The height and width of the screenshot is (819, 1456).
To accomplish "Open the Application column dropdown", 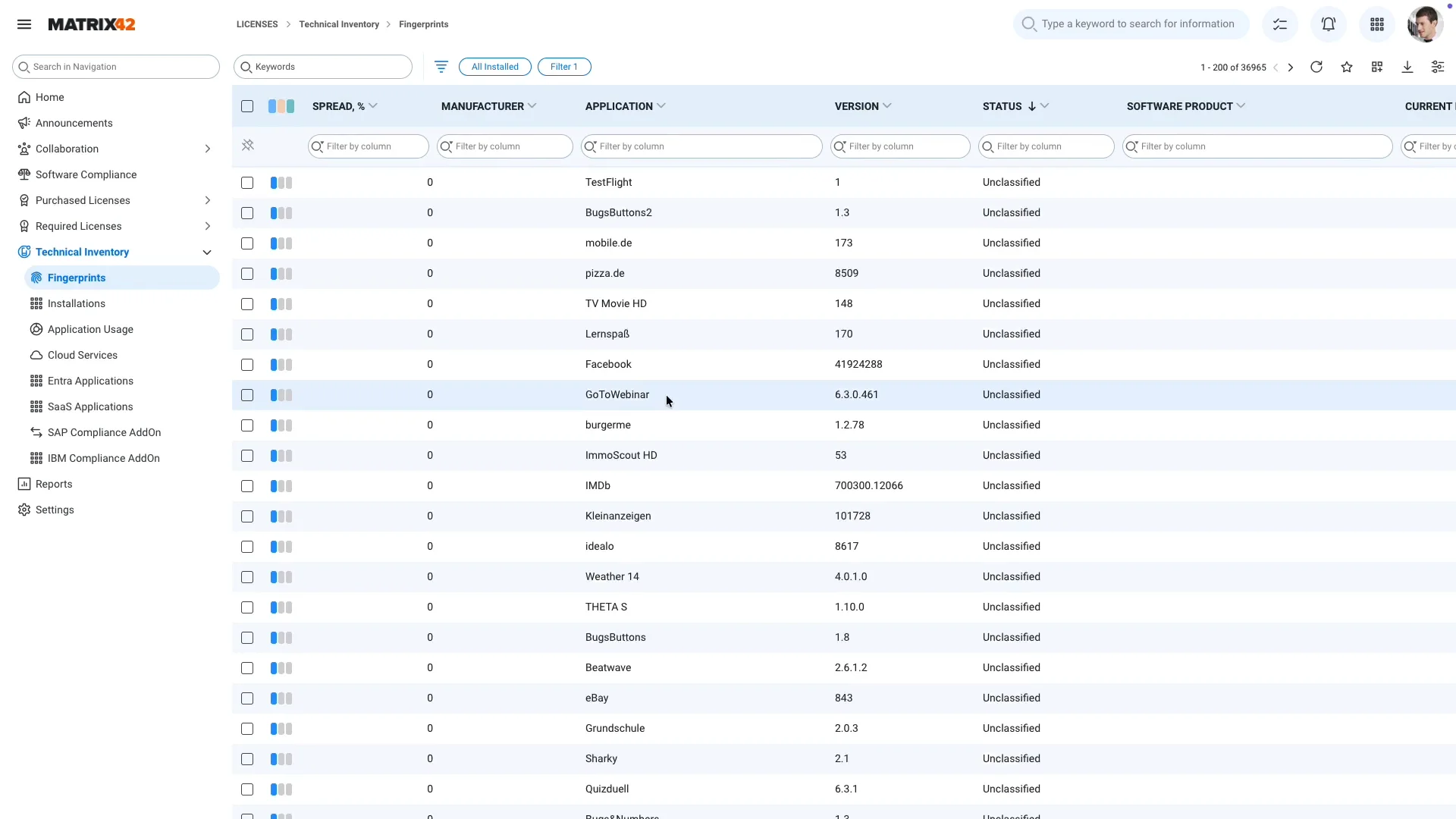I will click(661, 106).
